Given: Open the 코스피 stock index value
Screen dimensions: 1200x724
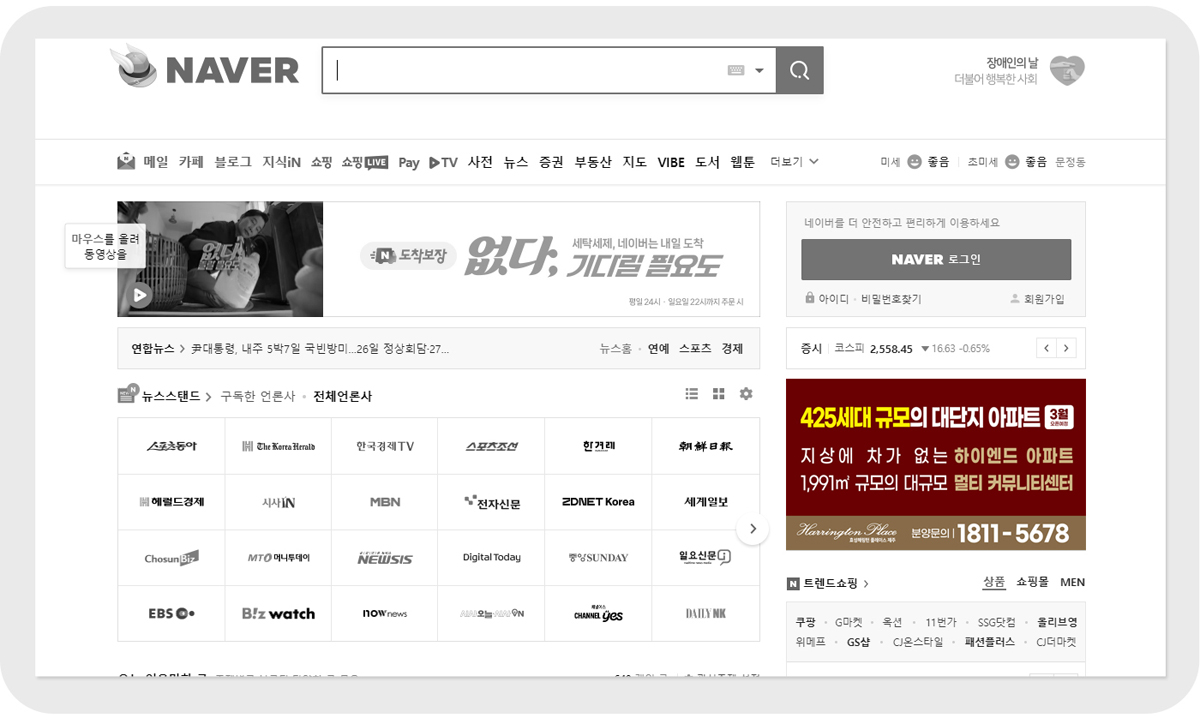Looking at the screenshot, I should [891, 349].
